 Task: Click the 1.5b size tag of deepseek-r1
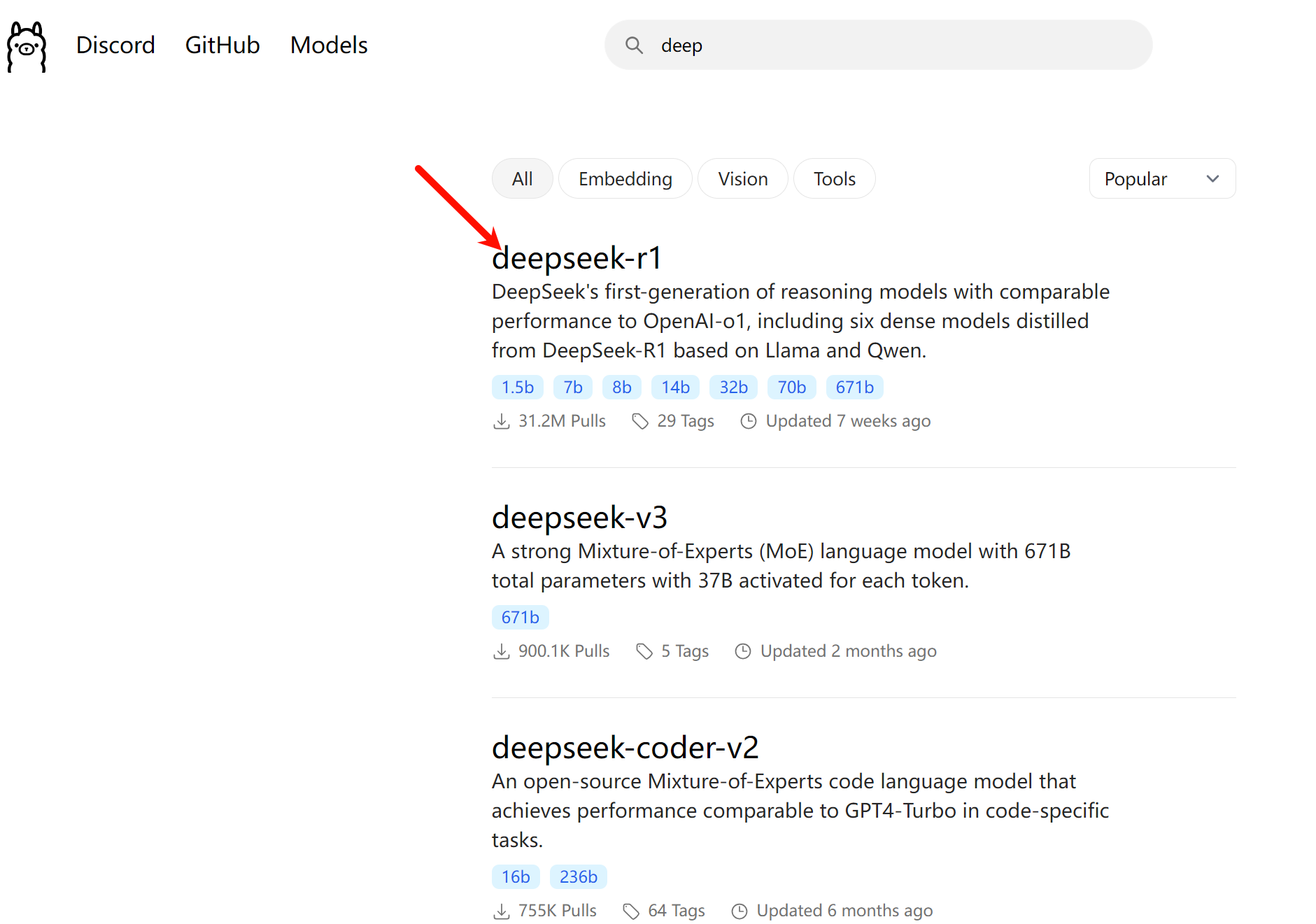pyautogui.click(x=518, y=388)
